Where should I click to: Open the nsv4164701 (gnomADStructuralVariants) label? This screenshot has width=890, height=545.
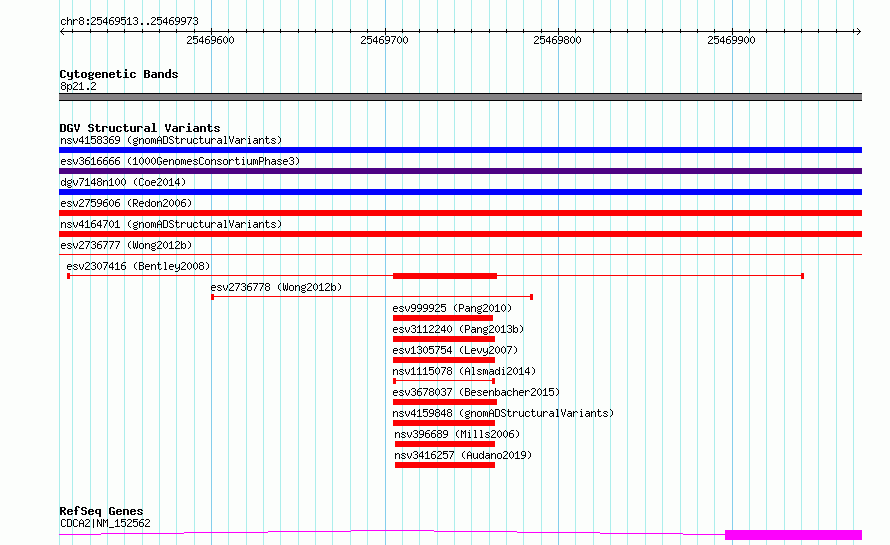171,224
